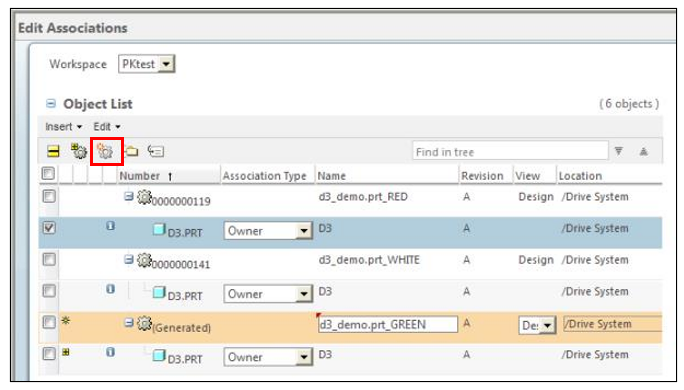Check the box for row 0000000119
The height and width of the screenshot is (390, 684).
click(x=49, y=197)
